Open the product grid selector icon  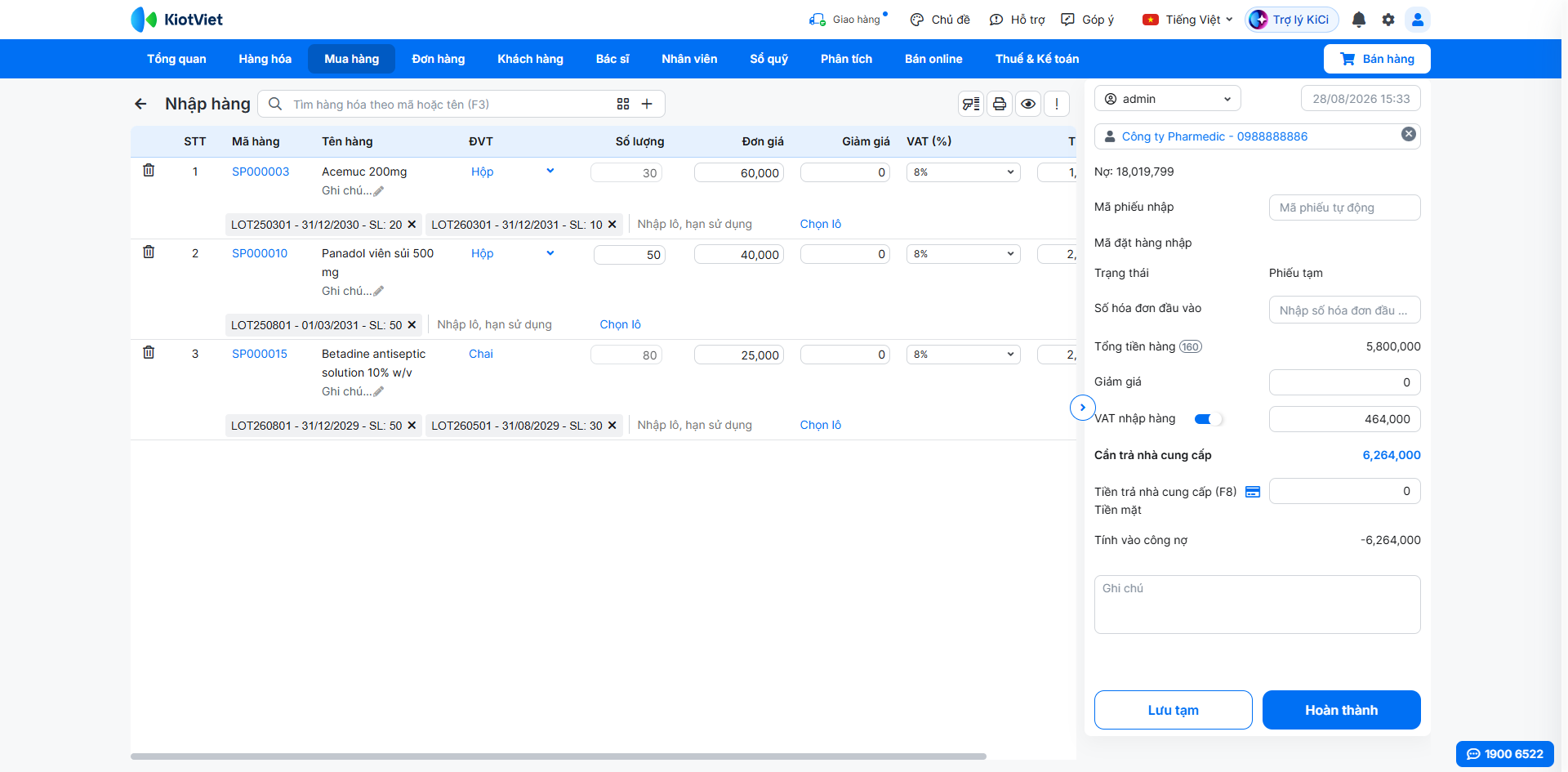(623, 104)
